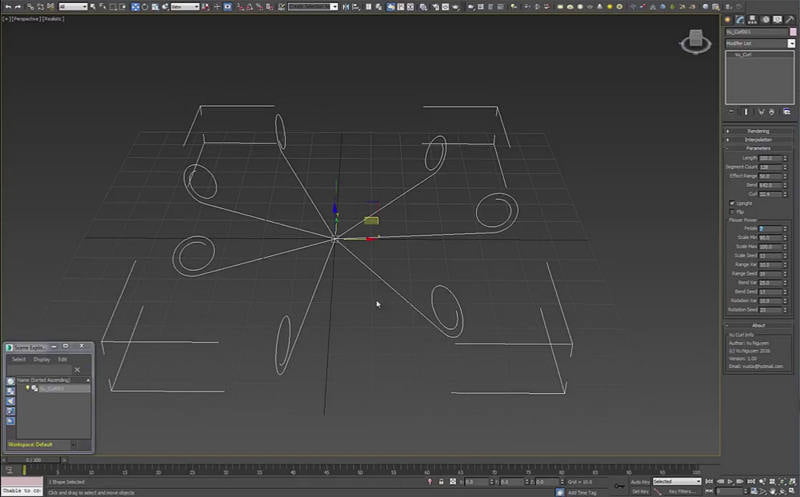Screen dimensions: 800x497
Task: Select the Move tool in the toolbar
Action: tap(136, 7)
